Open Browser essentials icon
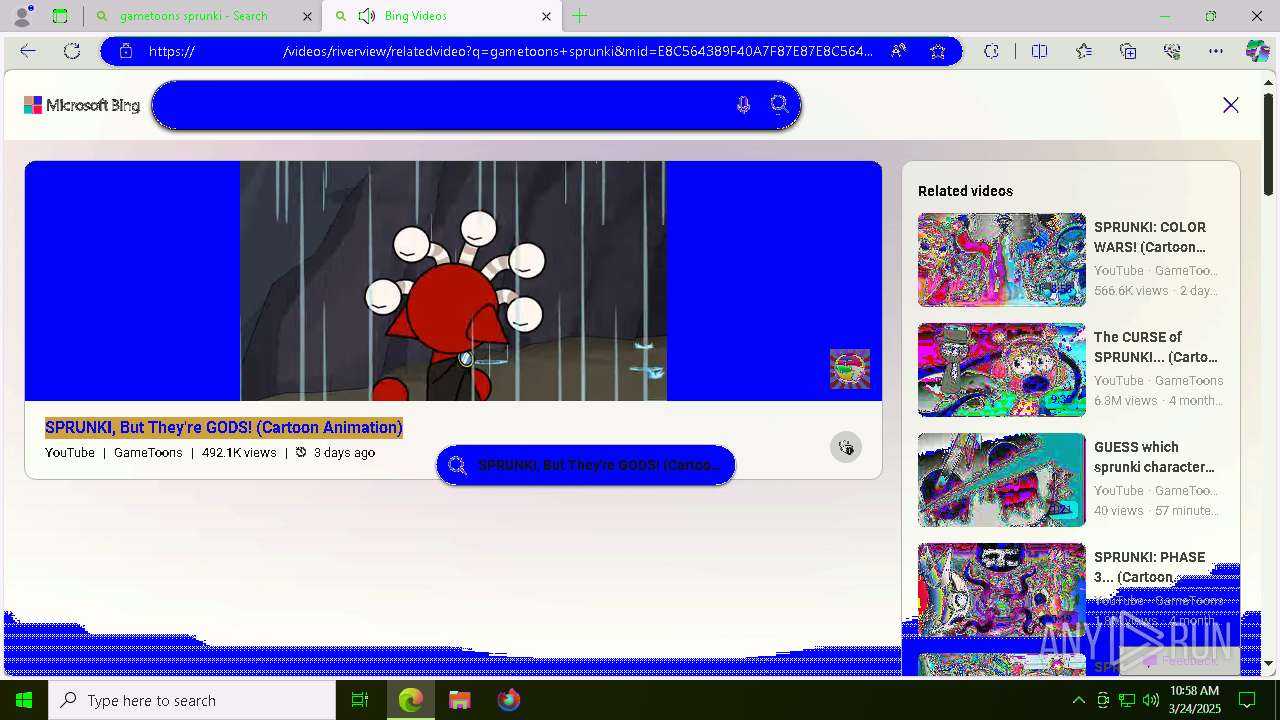 [x=1172, y=51]
